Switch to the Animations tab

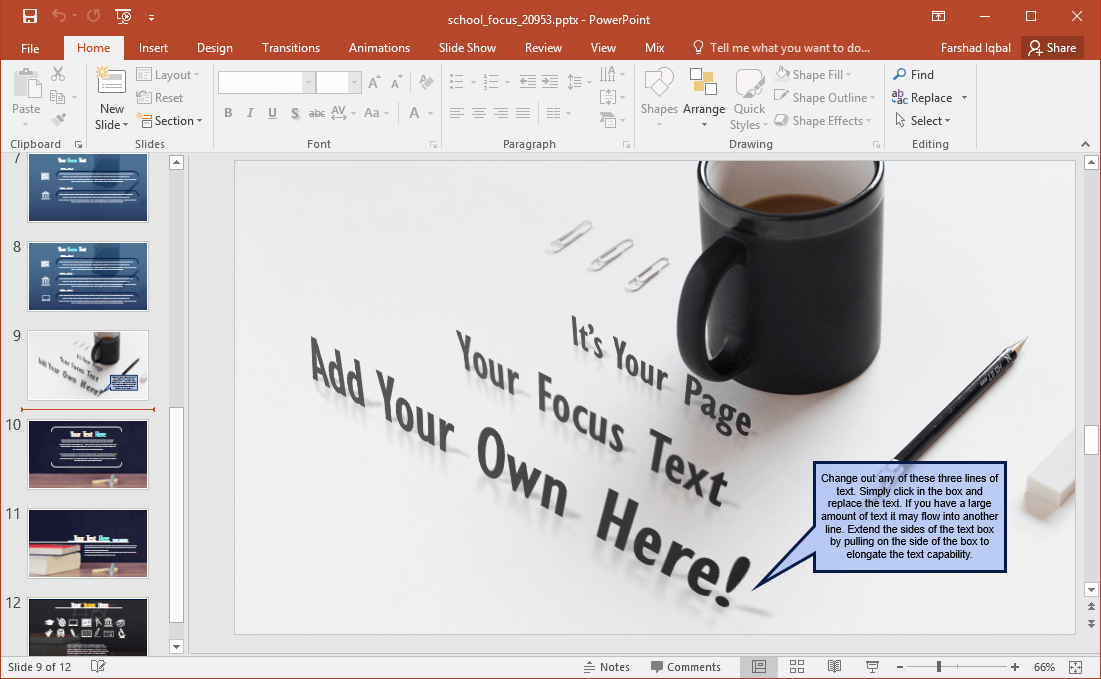point(379,48)
